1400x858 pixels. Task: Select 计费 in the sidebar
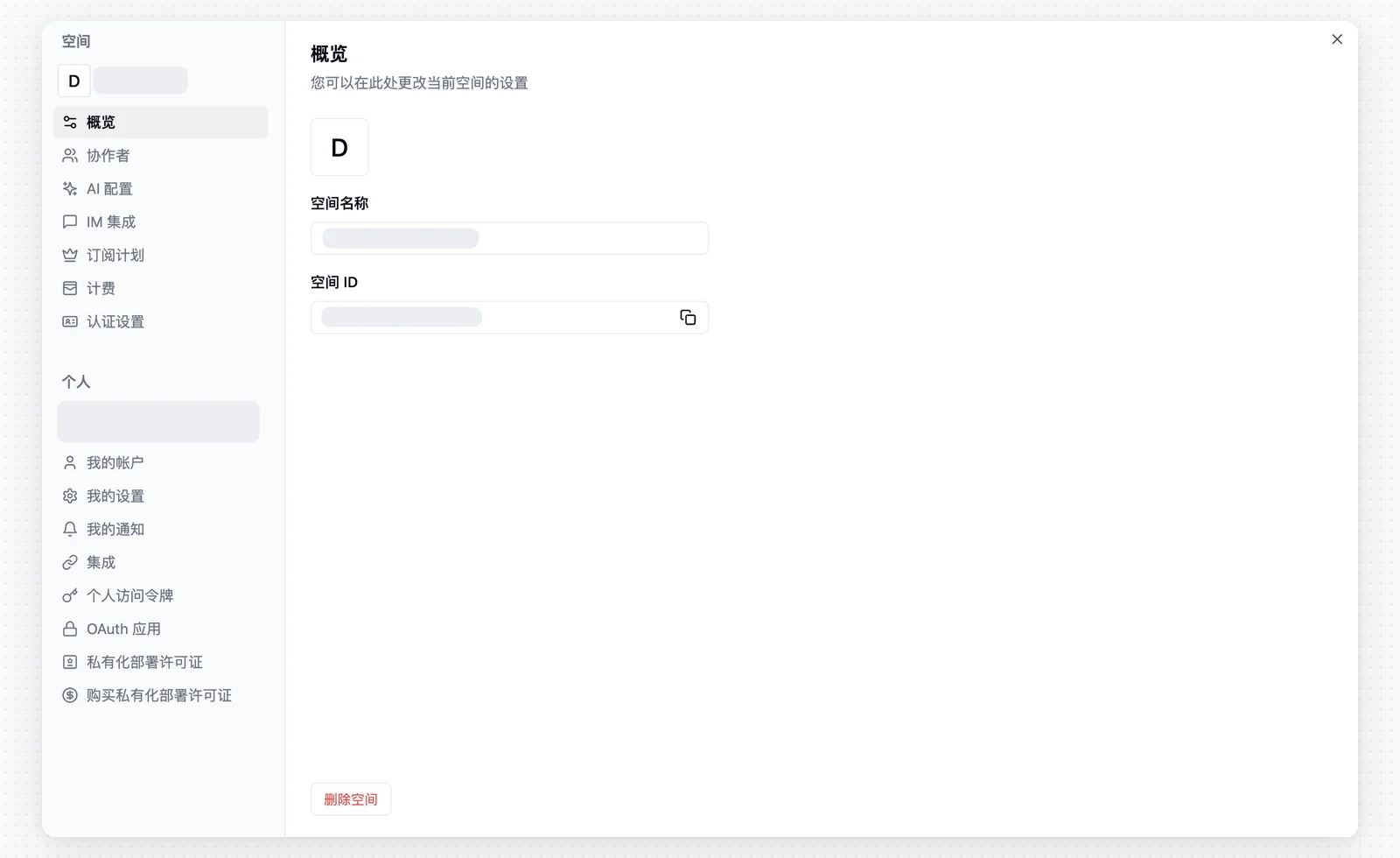(161, 289)
